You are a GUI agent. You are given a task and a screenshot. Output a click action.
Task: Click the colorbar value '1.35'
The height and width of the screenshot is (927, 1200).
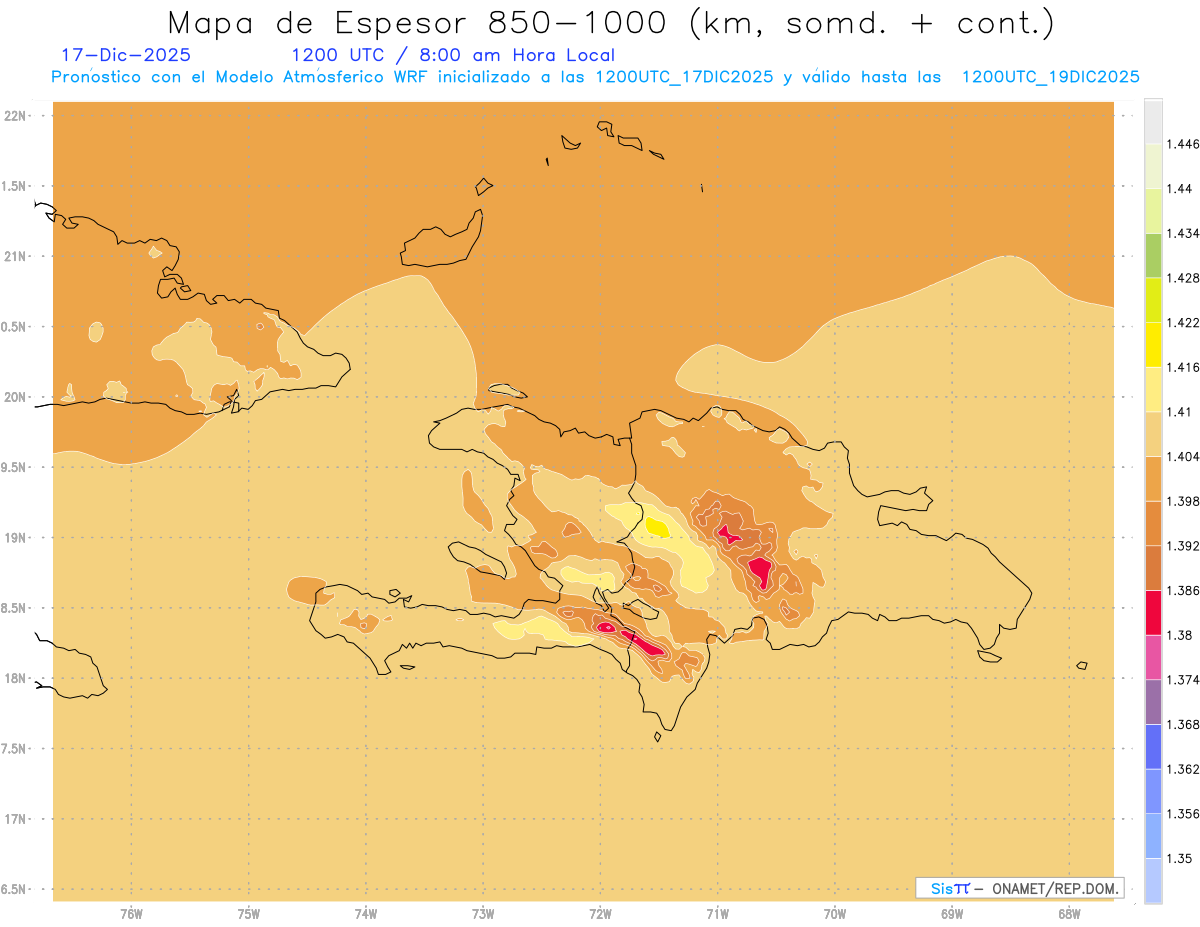(x=1181, y=858)
